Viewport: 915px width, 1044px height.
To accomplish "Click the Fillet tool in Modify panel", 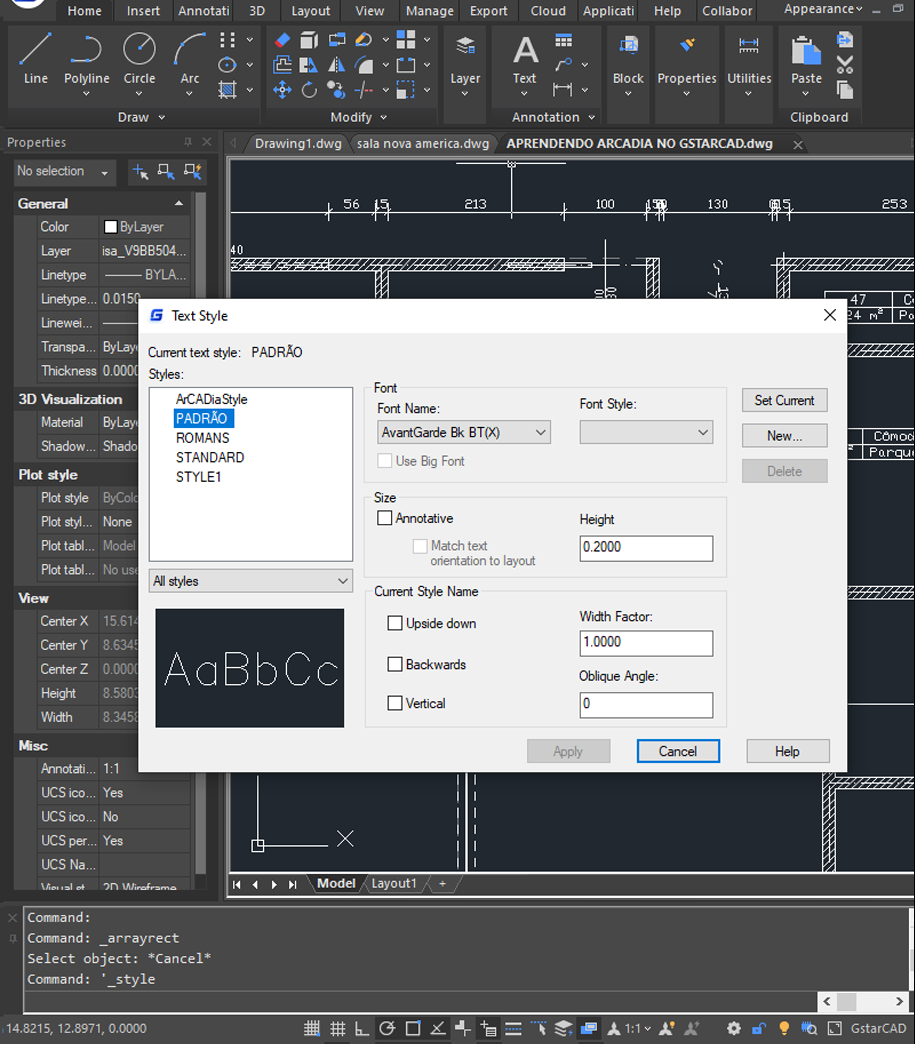I will (364, 65).
